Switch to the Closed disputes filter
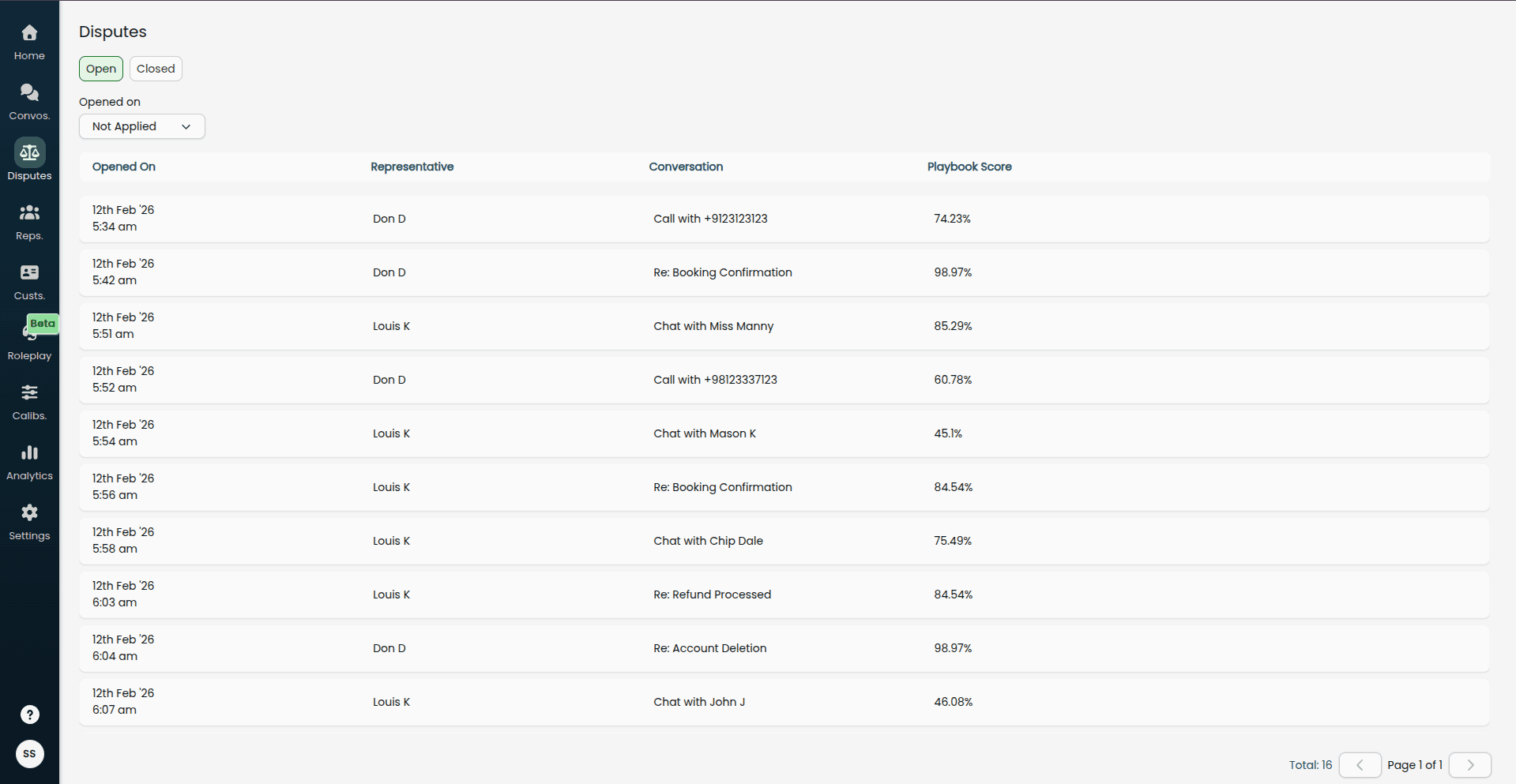This screenshot has height=784, width=1516. point(156,69)
